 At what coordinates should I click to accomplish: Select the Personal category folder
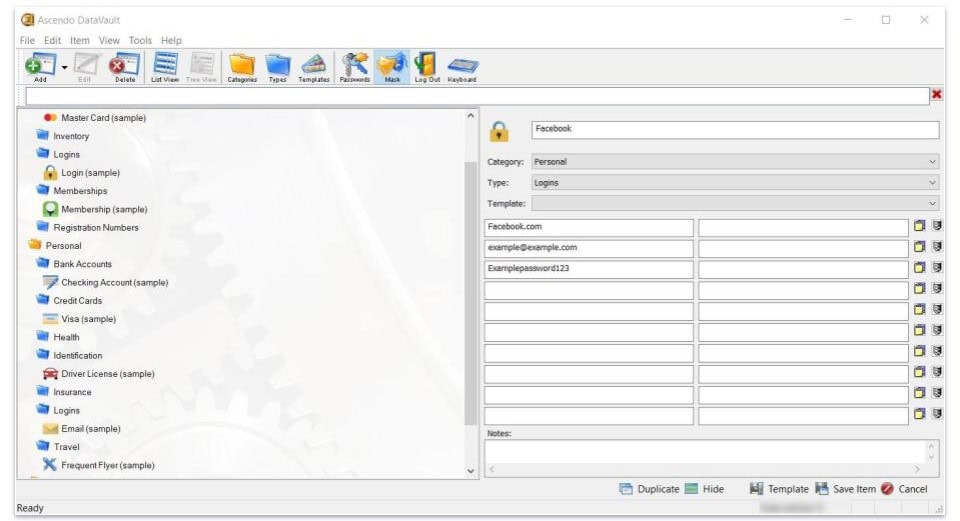[x=55, y=246]
